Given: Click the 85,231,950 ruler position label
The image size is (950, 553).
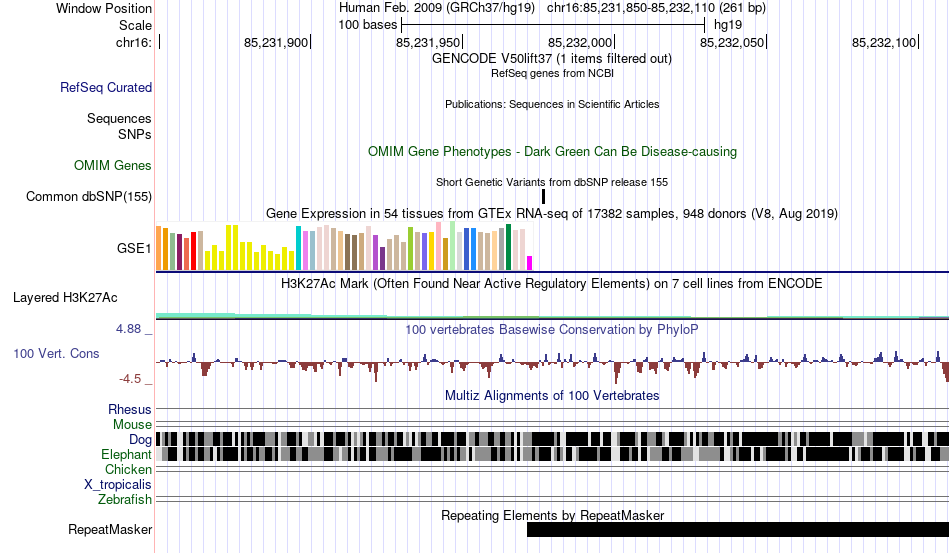Looking at the screenshot, I should point(428,42).
